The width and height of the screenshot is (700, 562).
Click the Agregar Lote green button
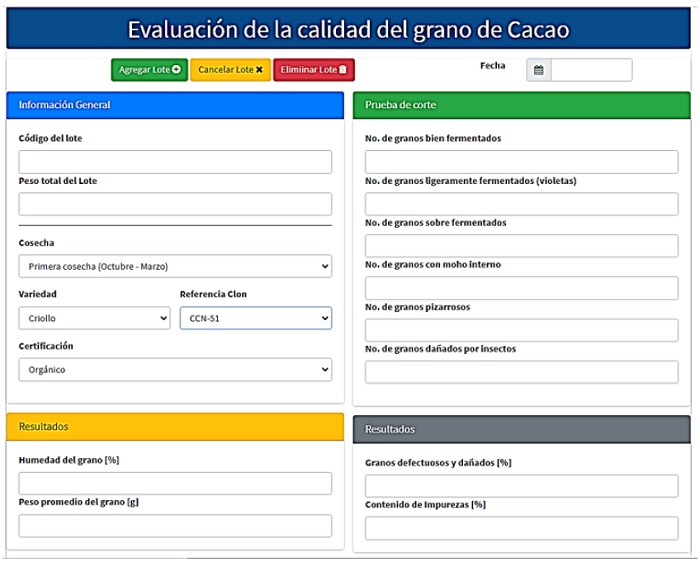pyautogui.click(x=149, y=70)
